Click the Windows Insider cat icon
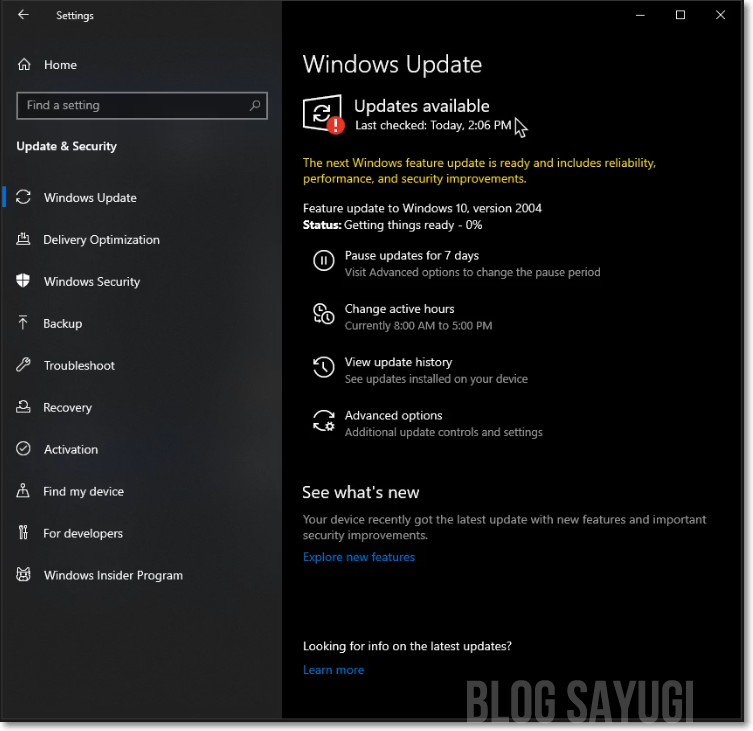753x731 pixels. (23, 574)
